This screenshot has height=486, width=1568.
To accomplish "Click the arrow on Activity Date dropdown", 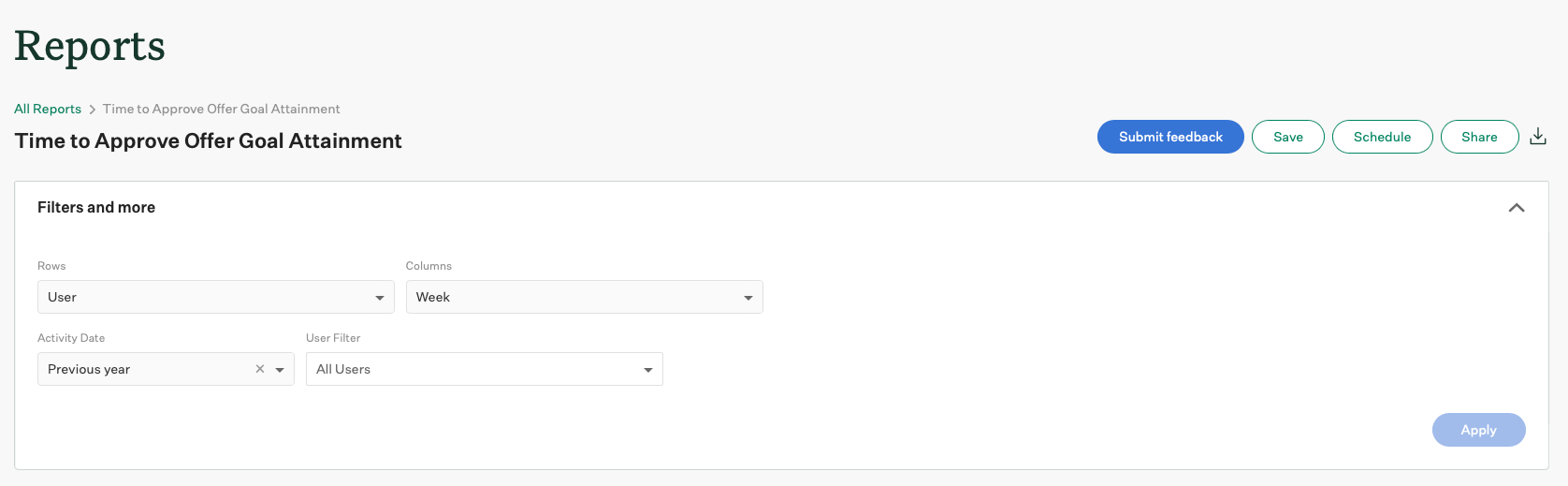I will pos(280,370).
